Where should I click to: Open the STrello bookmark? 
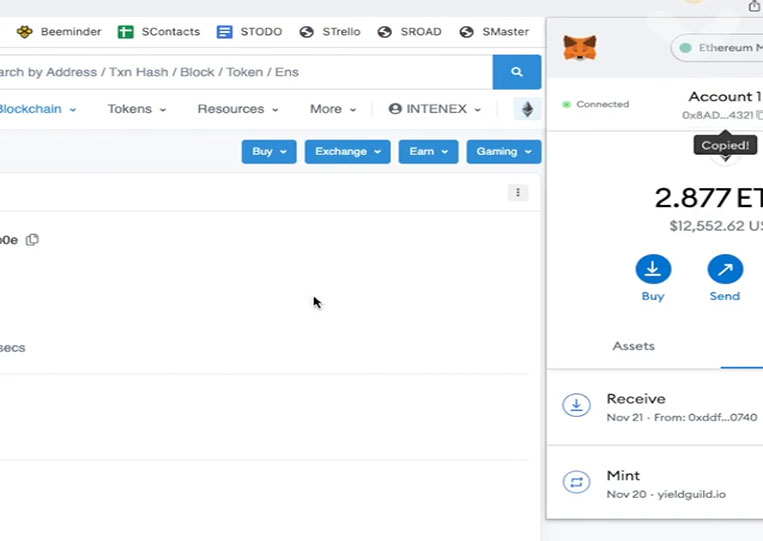[330, 32]
